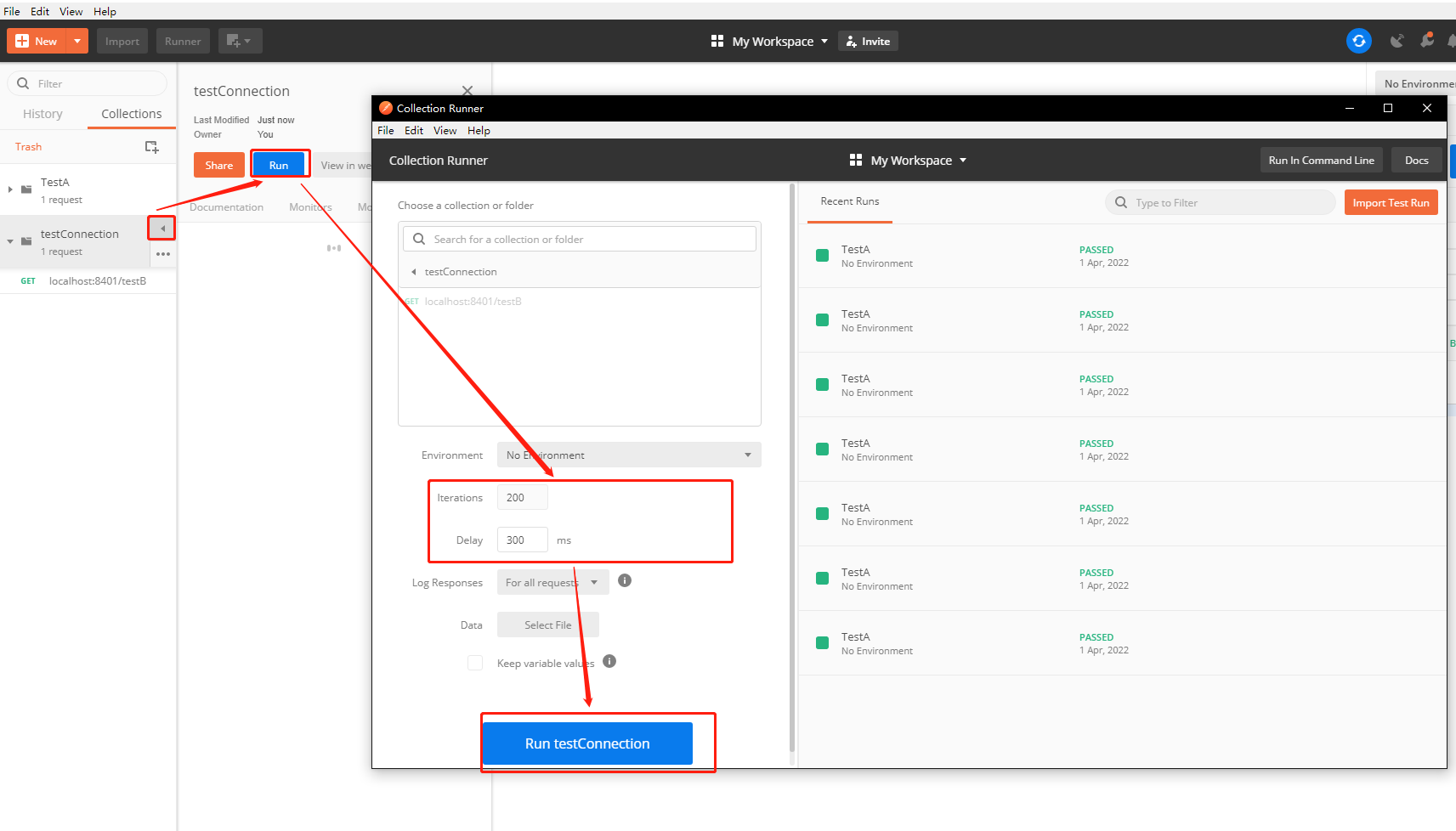Close the testConnection details panel
The width and height of the screenshot is (1456, 831).
(x=467, y=90)
